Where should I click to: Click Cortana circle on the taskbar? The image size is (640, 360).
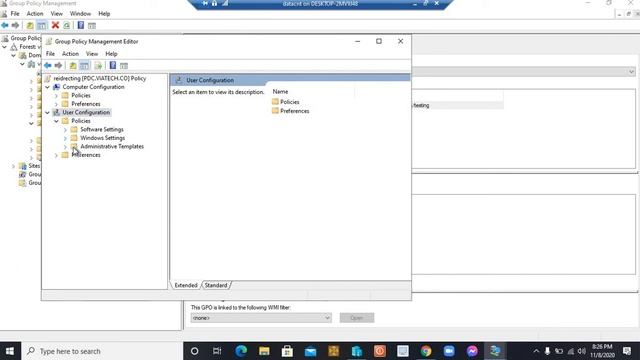coord(195,351)
